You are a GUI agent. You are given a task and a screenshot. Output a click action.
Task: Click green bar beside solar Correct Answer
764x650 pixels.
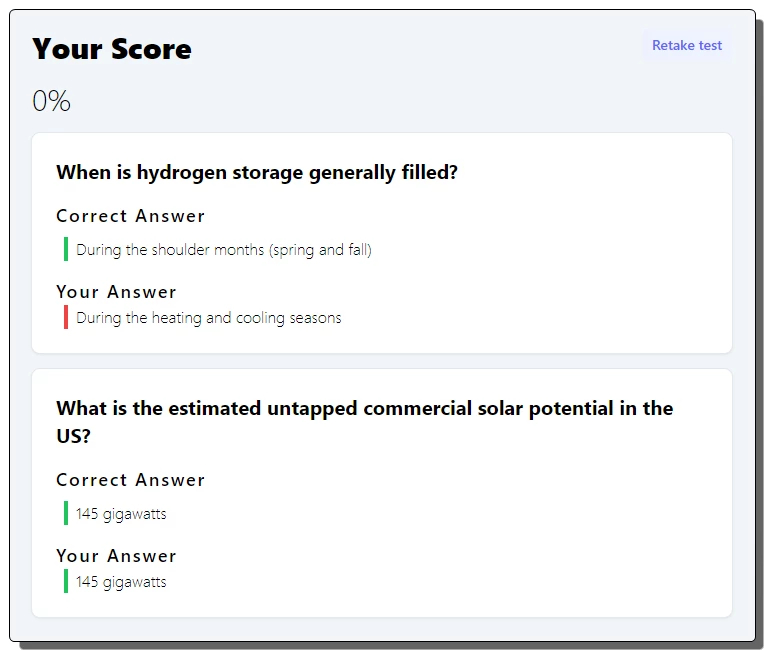click(66, 513)
